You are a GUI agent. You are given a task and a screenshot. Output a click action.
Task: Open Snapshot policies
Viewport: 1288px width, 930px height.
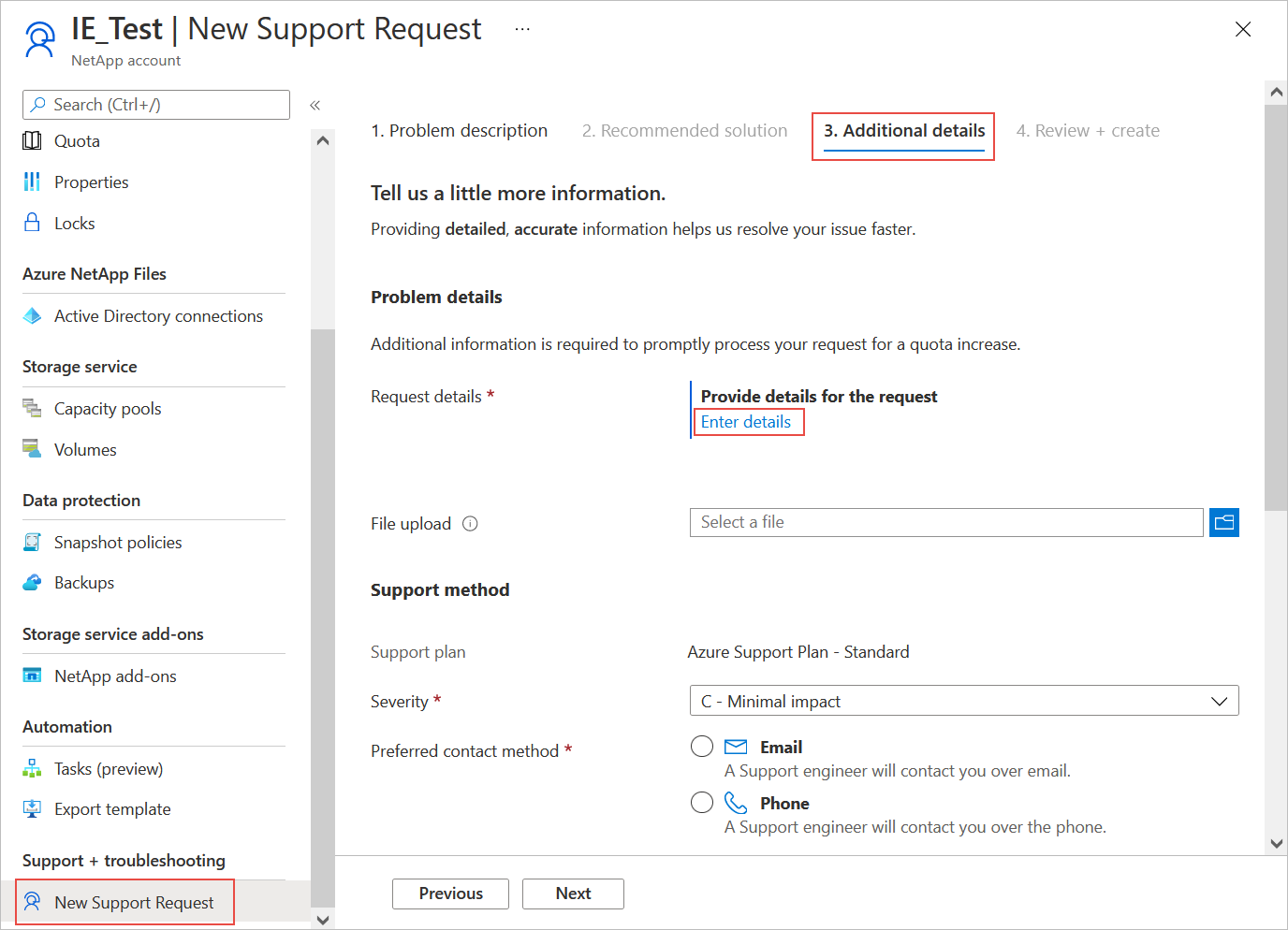click(x=118, y=542)
